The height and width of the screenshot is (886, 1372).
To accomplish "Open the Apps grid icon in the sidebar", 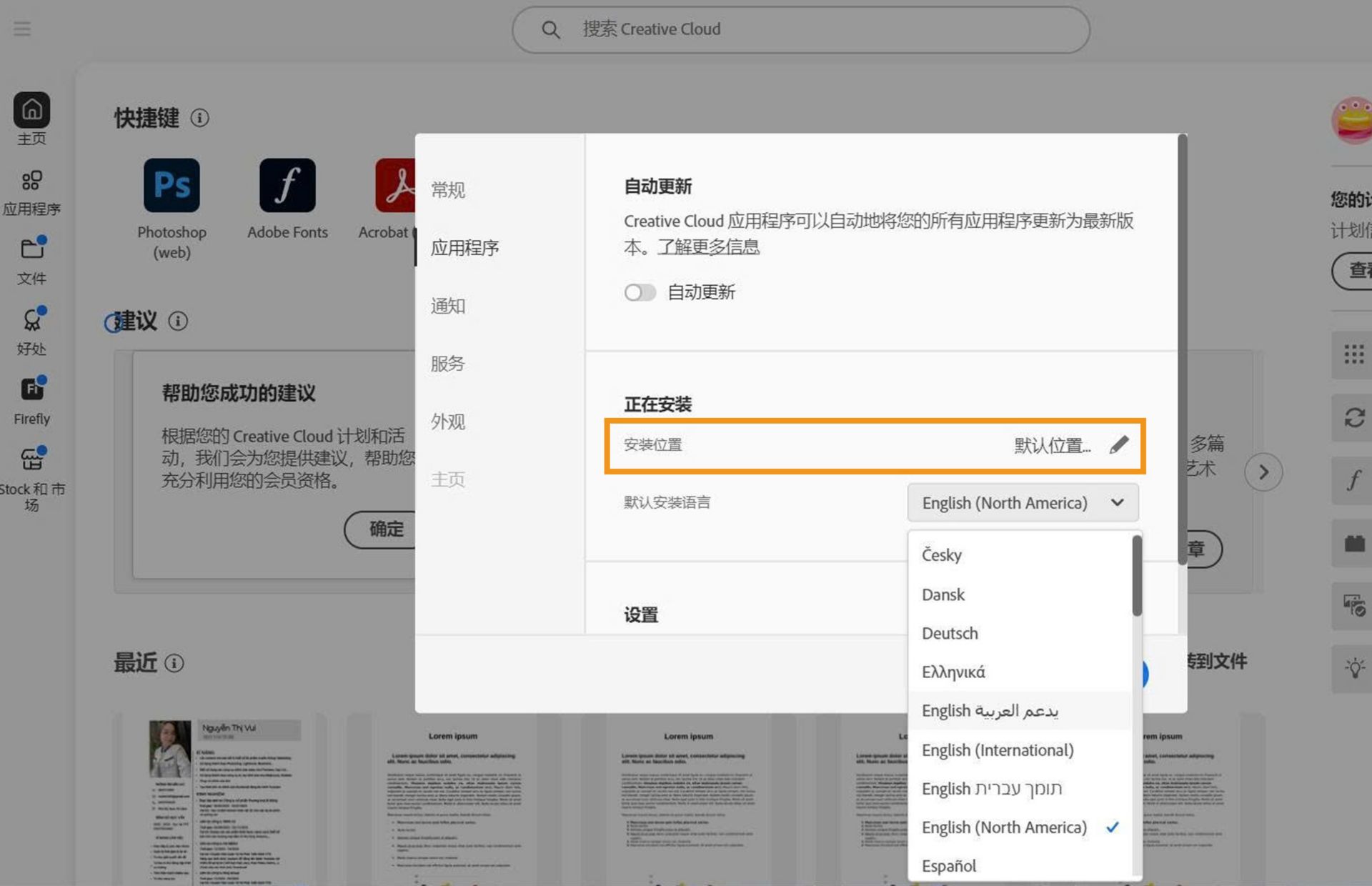I will tap(31, 180).
